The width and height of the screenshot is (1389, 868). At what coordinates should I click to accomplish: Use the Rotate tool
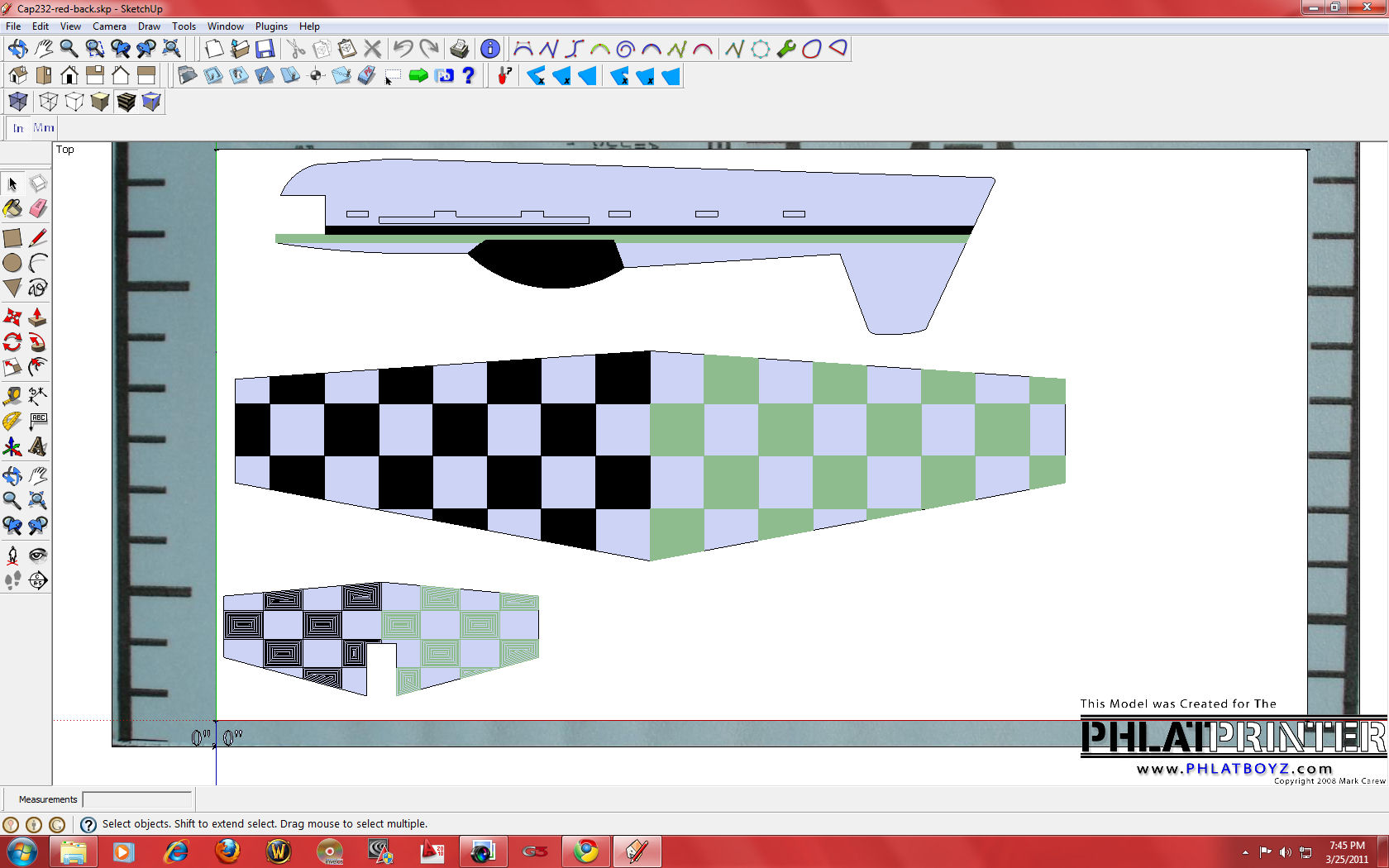(x=12, y=342)
